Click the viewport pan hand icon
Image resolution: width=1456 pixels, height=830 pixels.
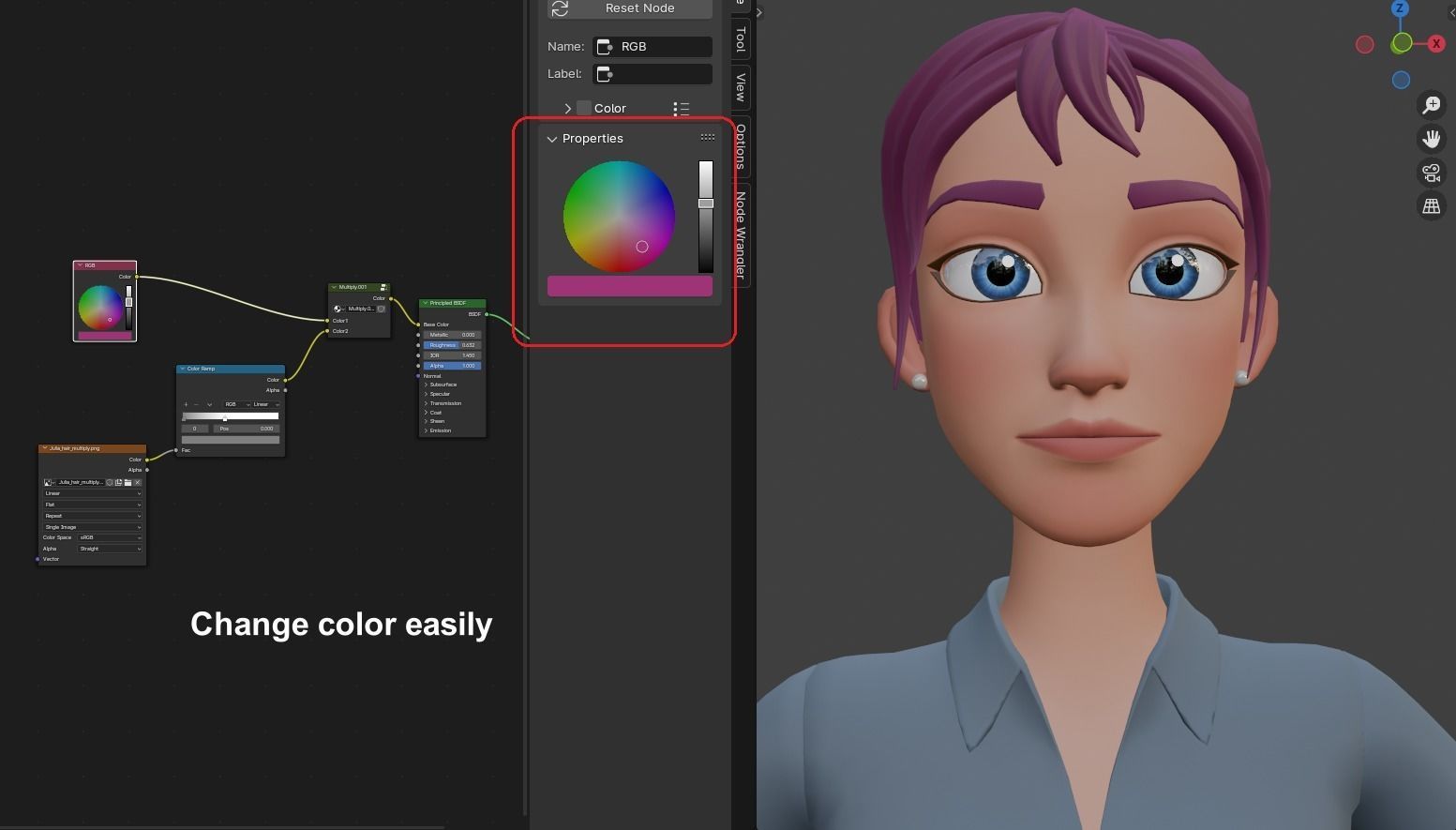(x=1432, y=139)
